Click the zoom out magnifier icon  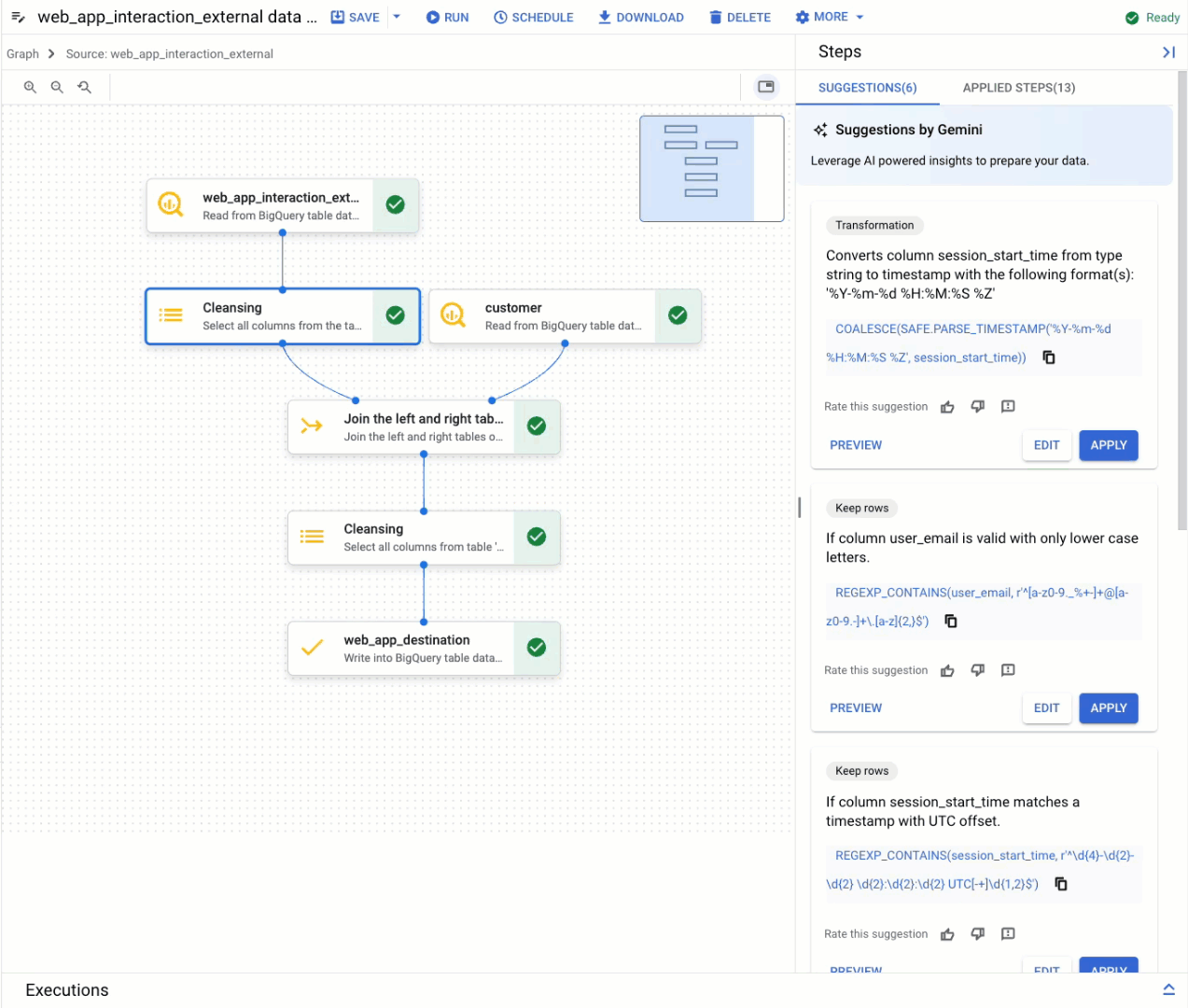57,87
